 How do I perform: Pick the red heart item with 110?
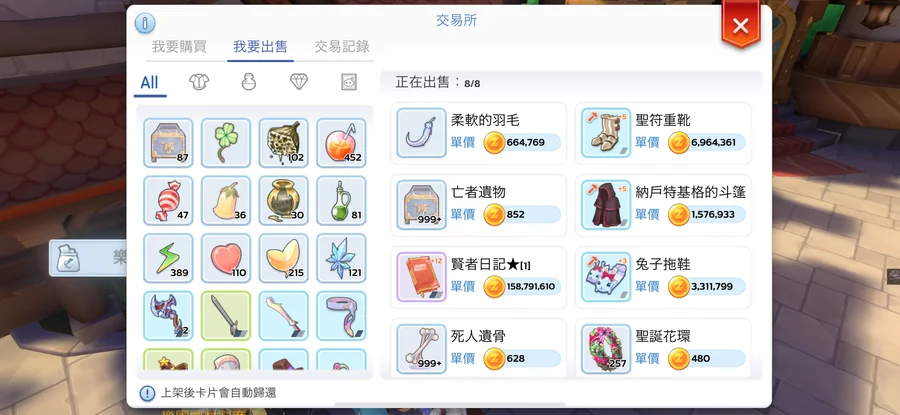(x=226, y=258)
